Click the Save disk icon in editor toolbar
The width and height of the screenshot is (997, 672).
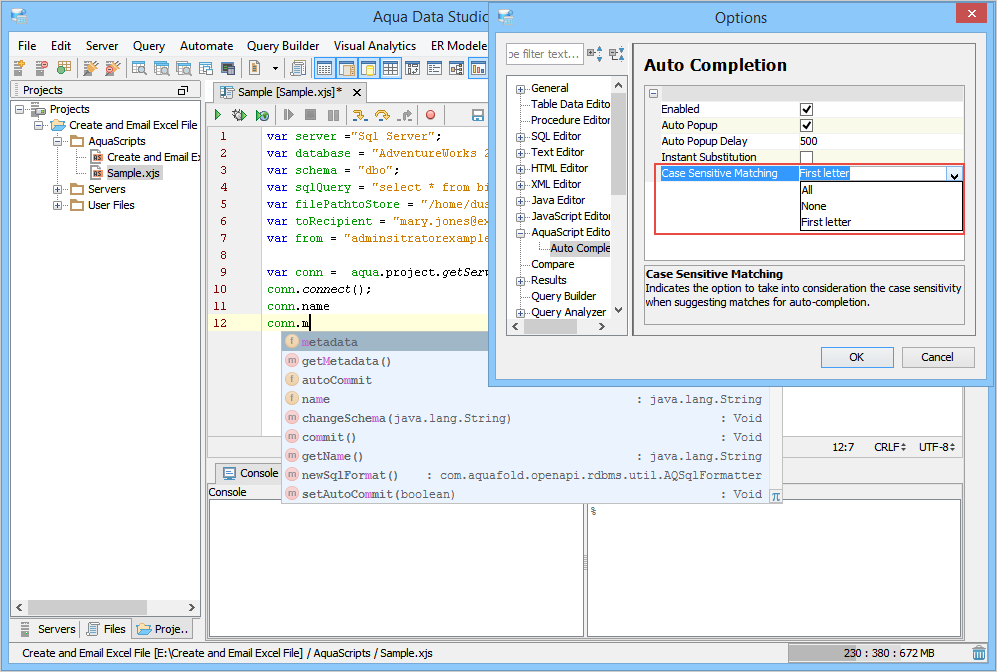tap(478, 115)
